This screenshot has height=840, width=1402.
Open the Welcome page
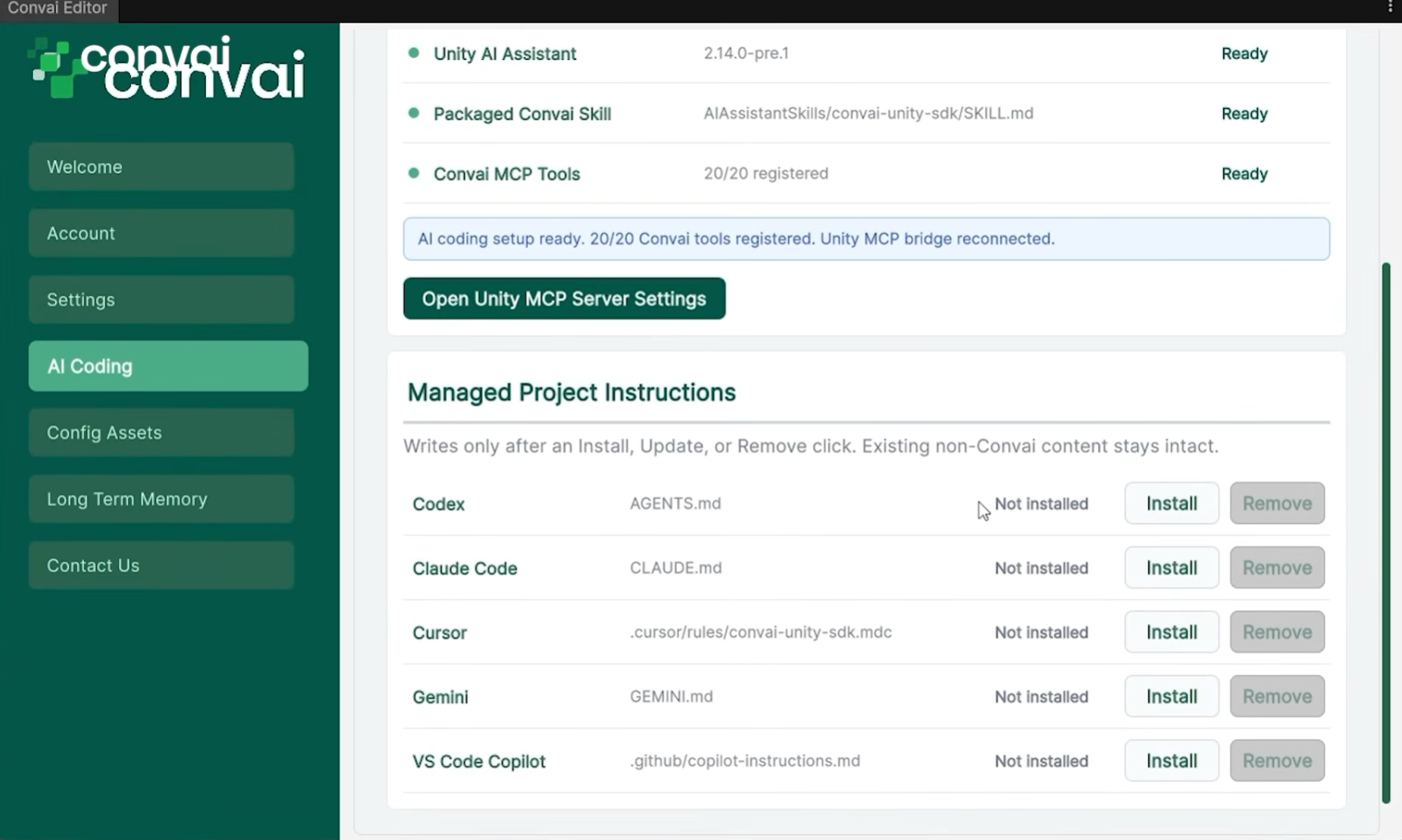tap(161, 167)
